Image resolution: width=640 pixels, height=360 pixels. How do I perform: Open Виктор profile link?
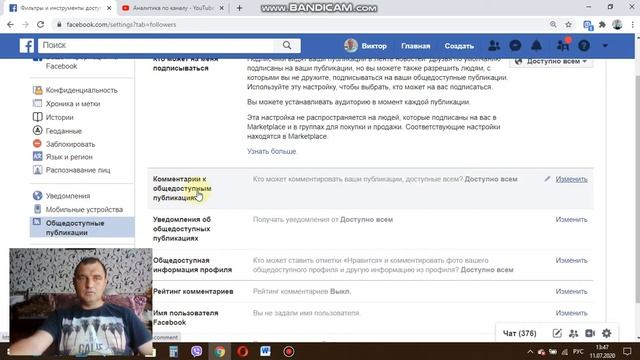pyautogui.click(x=365, y=46)
